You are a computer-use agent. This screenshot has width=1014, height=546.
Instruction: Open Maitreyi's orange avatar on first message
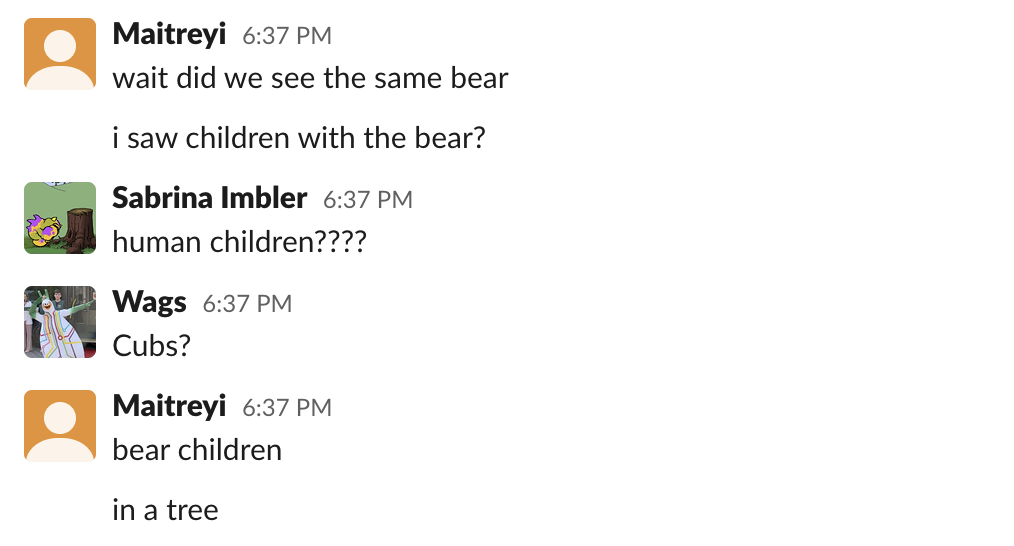(60, 54)
